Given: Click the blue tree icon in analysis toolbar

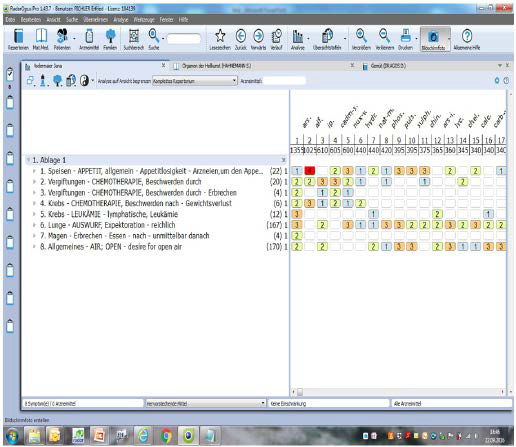Looking at the screenshot, I should tap(57, 81).
